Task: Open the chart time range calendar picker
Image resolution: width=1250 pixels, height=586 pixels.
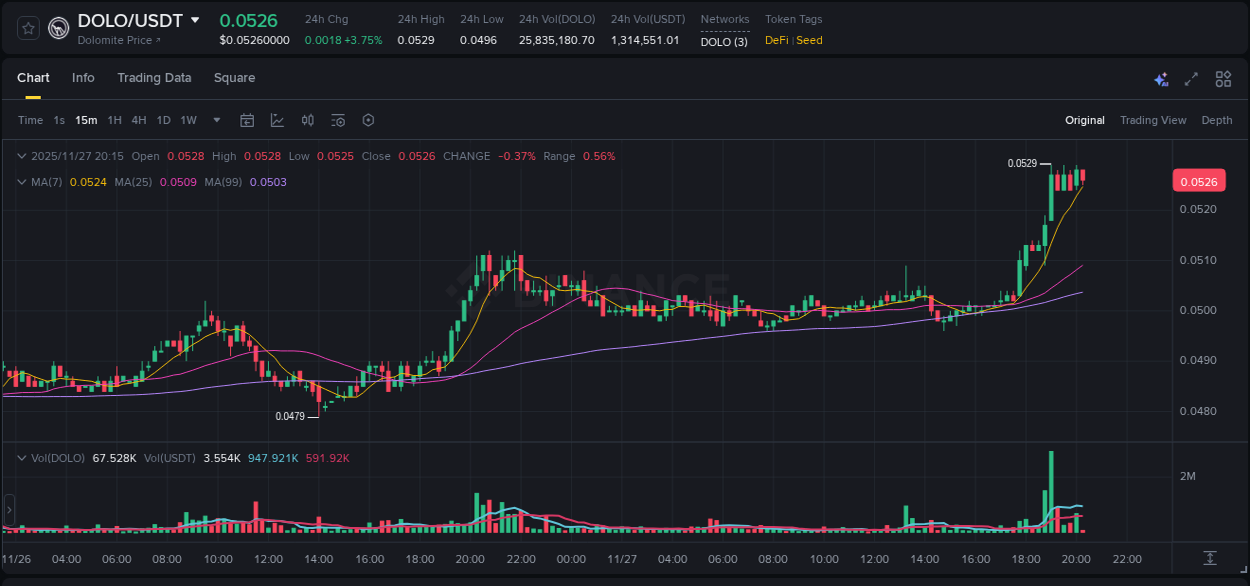Action: click(x=247, y=120)
